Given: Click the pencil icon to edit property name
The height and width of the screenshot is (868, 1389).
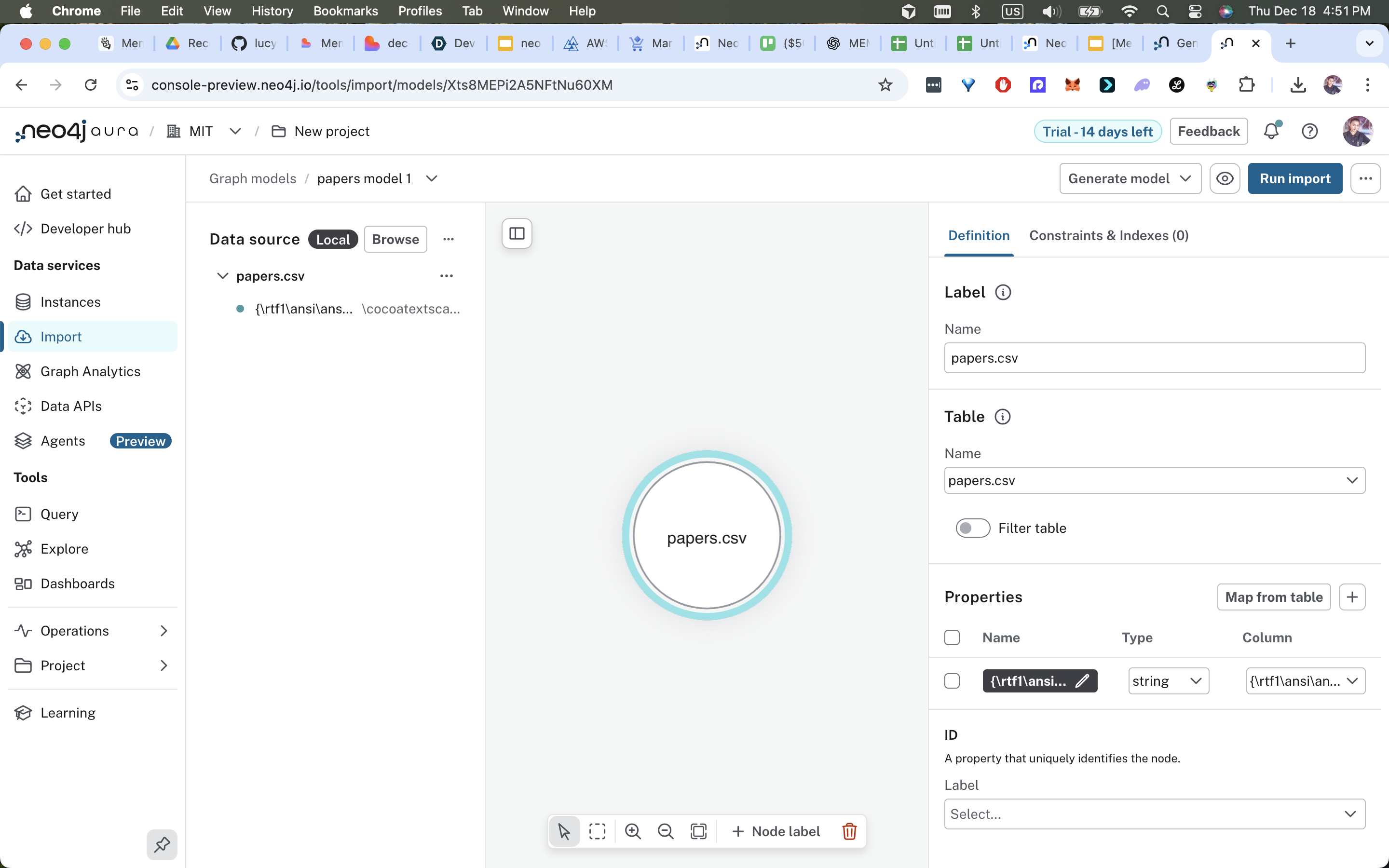Looking at the screenshot, I should [1082, 681].
